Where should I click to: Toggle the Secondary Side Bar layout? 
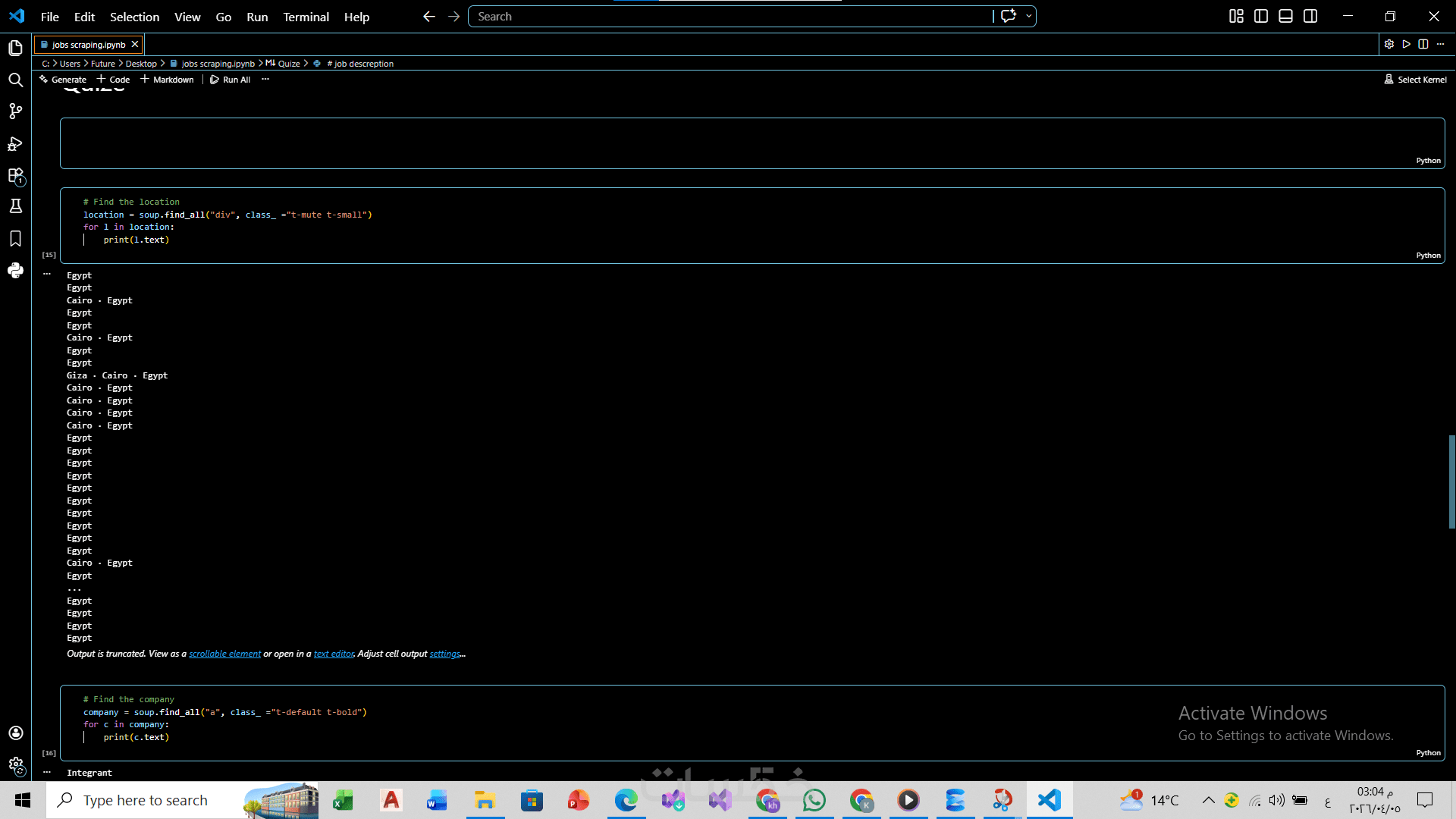(x=1310, y=16)
